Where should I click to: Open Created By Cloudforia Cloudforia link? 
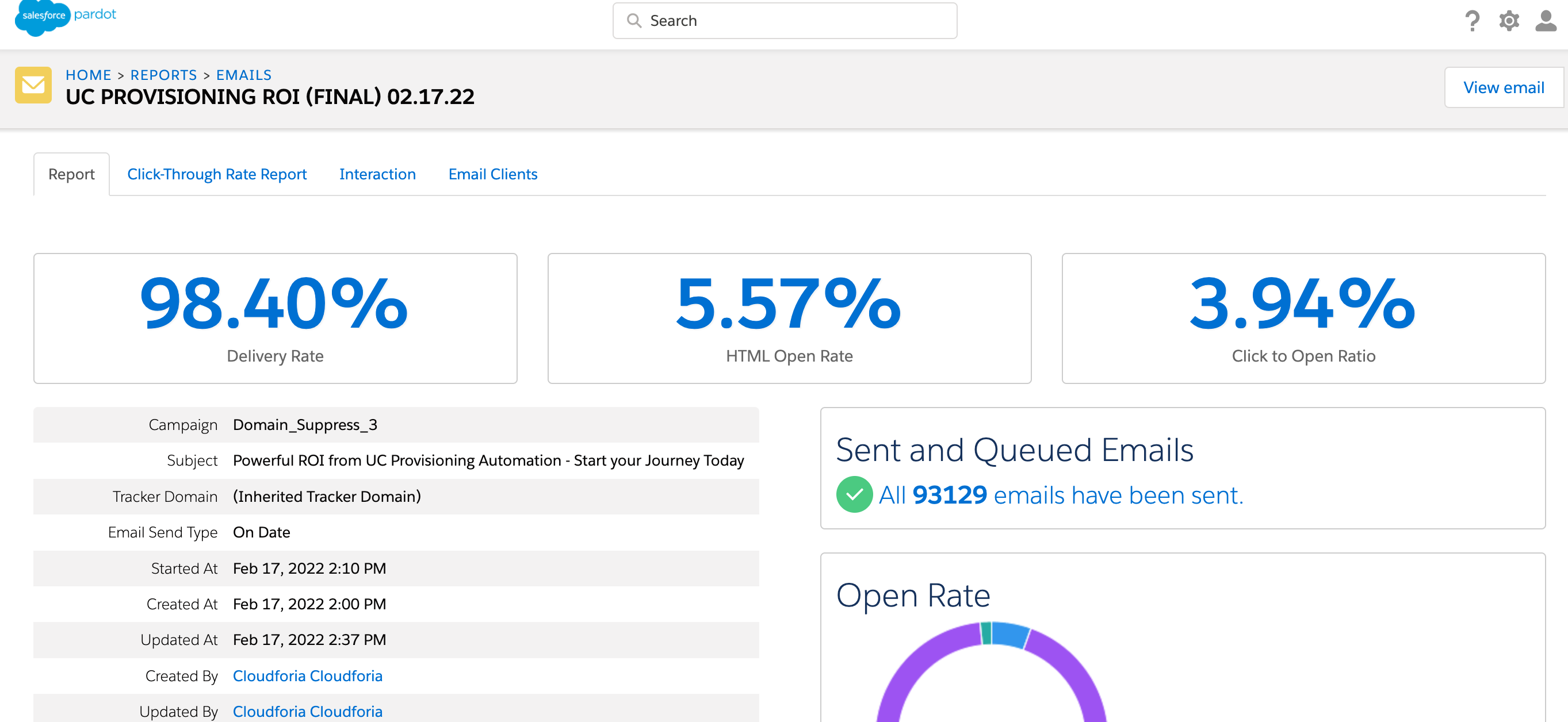coord(307,676)
